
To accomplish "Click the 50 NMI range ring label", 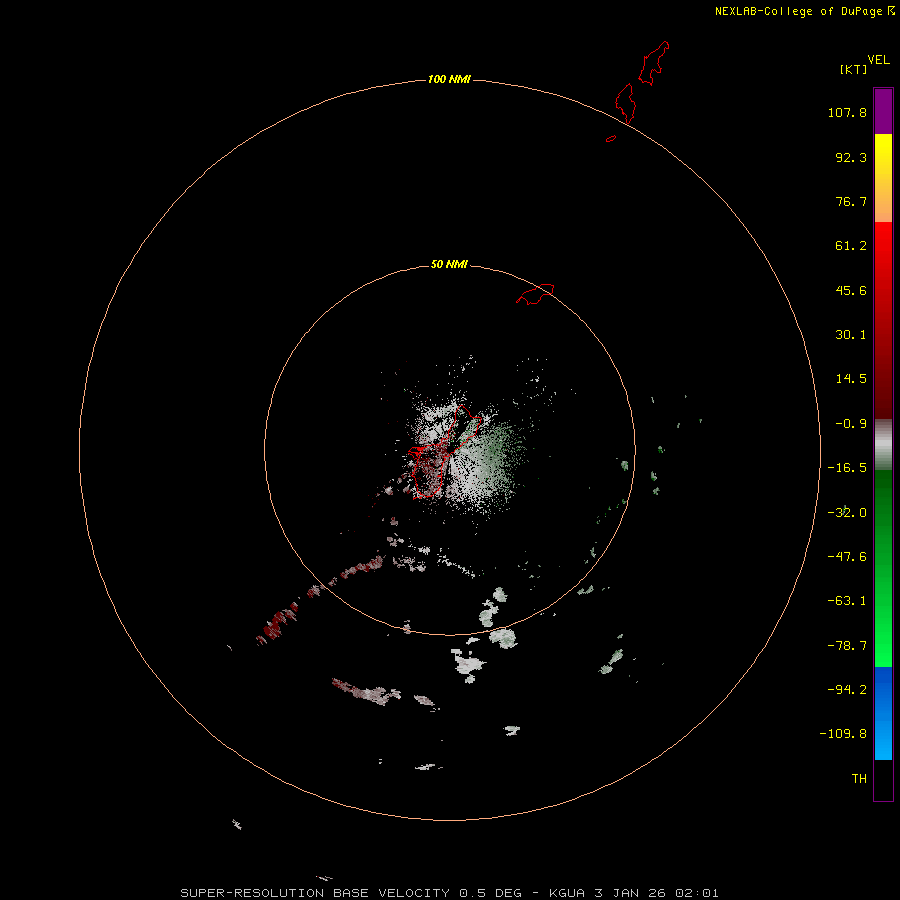I will [x=449, y=264].
